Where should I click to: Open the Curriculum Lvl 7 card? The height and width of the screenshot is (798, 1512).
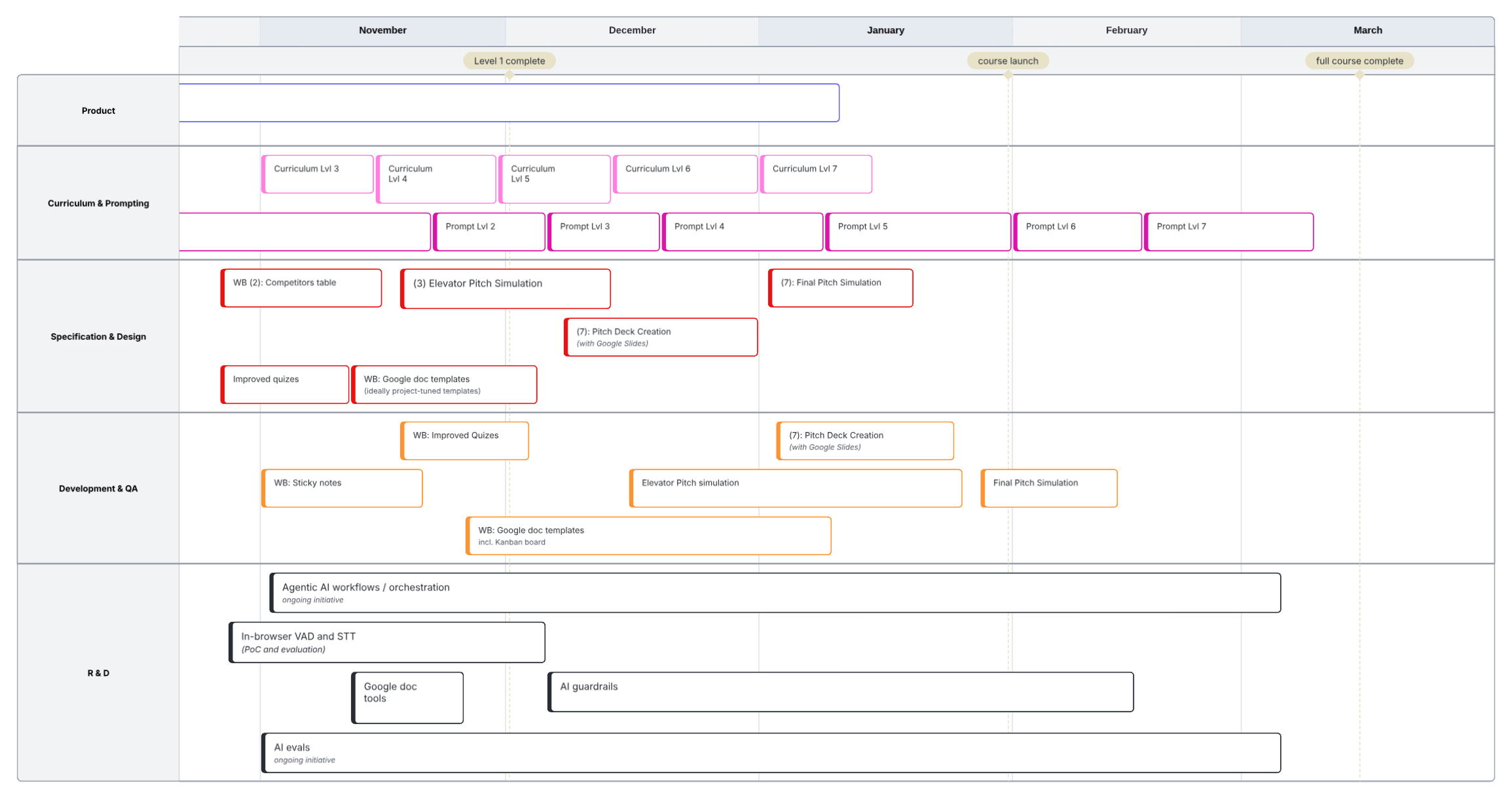817,174
